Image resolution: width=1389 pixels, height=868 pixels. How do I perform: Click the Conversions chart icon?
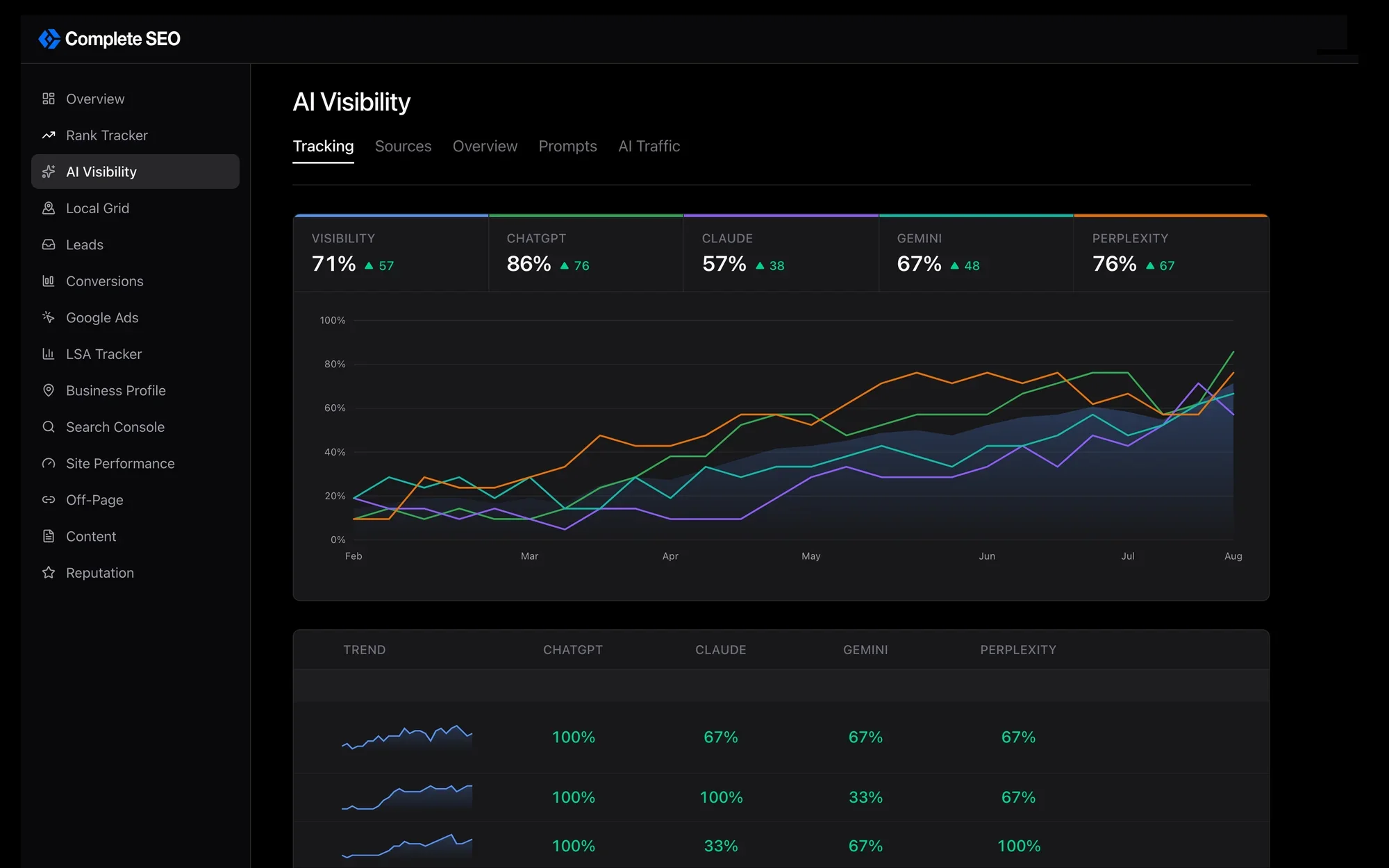49,281
